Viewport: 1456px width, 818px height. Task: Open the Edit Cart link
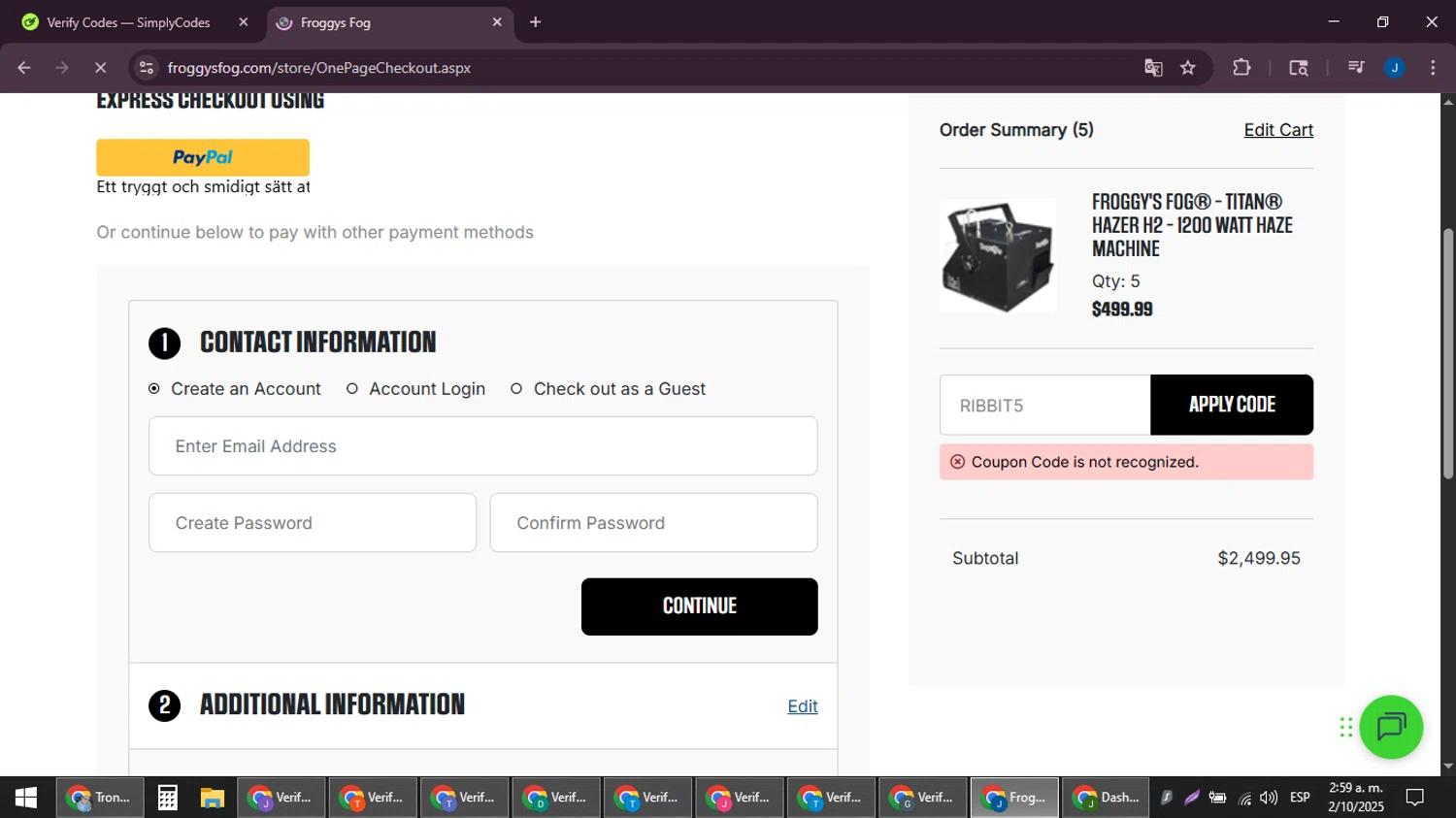point(1278,130)
